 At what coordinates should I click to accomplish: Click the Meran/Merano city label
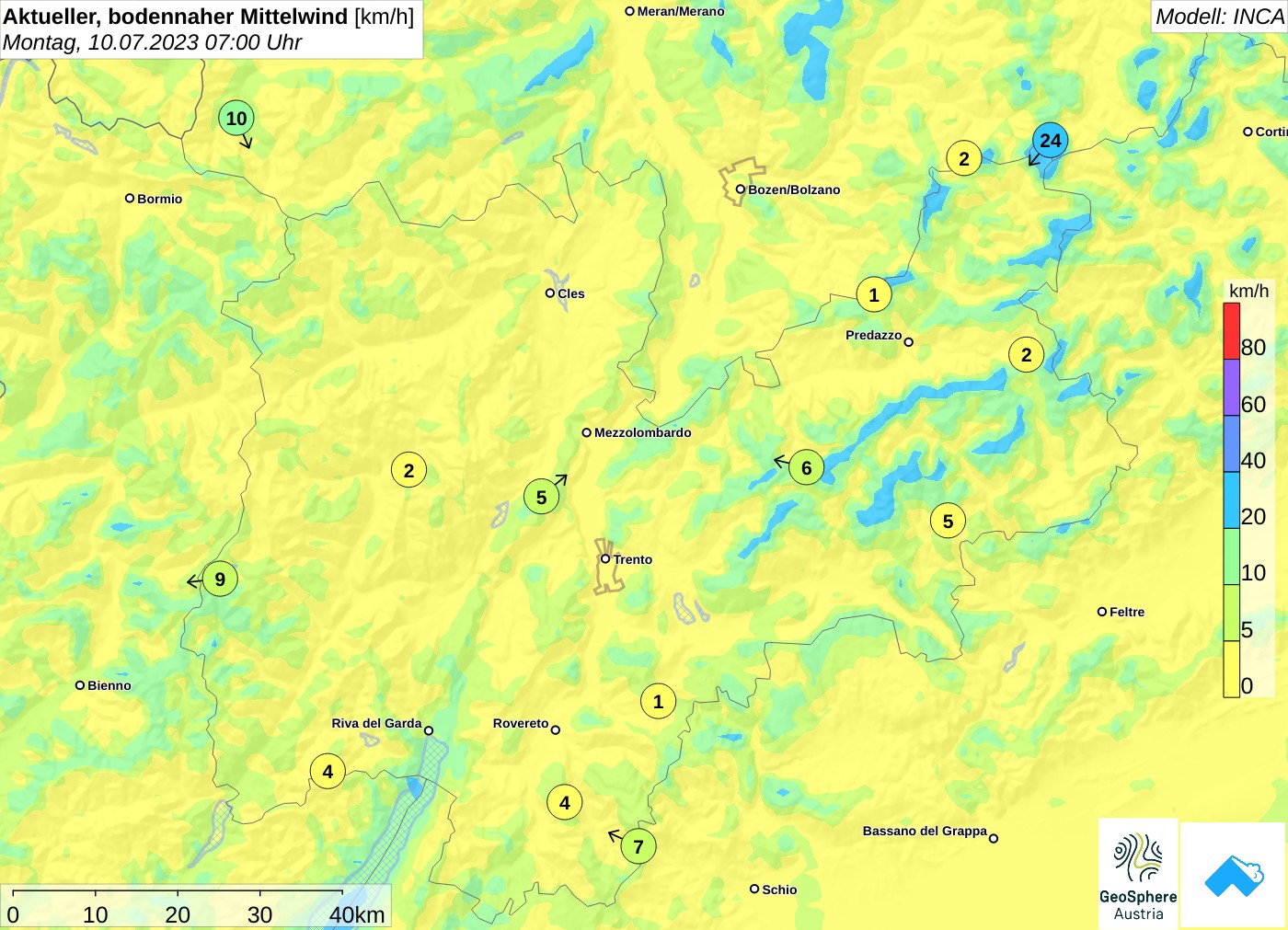point(681,11)
